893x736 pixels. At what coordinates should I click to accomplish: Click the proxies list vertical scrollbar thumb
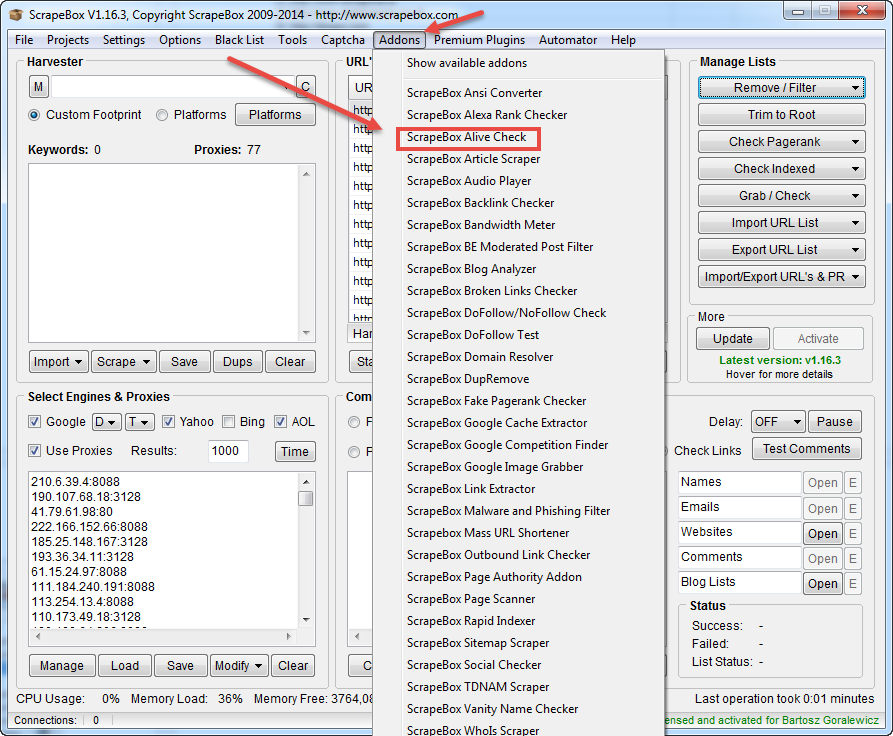click(x=306, y=498)
